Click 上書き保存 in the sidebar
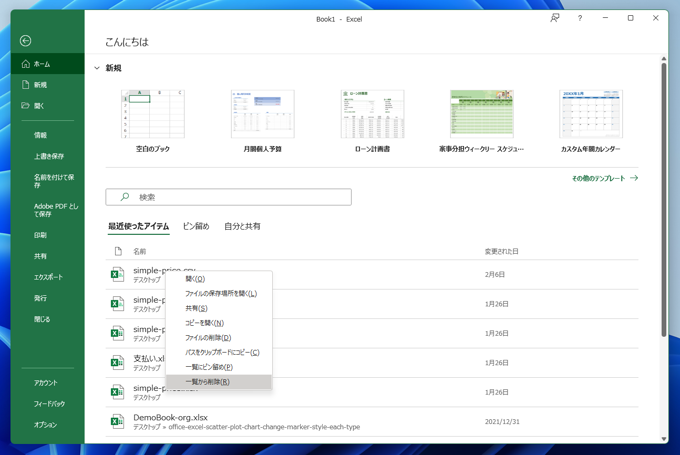The width and height of the screenshot is (680, 455). (x=48, y=156)
